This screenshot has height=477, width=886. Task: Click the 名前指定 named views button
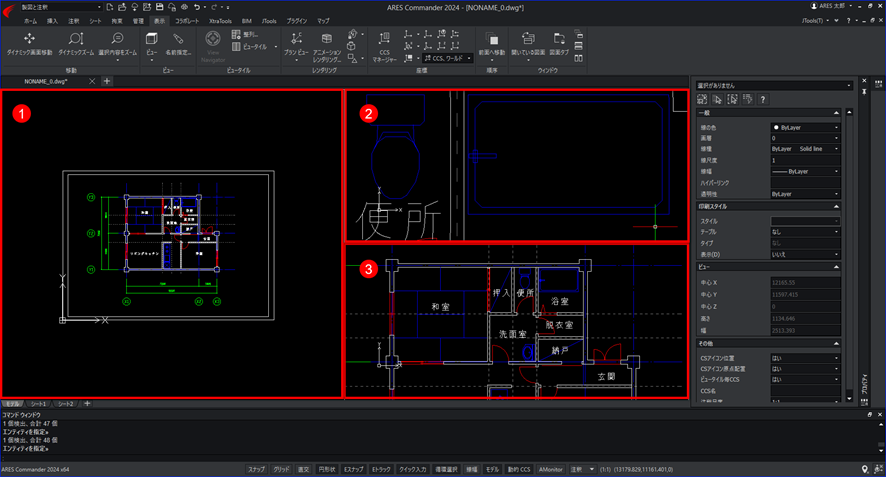pos(178,44)
